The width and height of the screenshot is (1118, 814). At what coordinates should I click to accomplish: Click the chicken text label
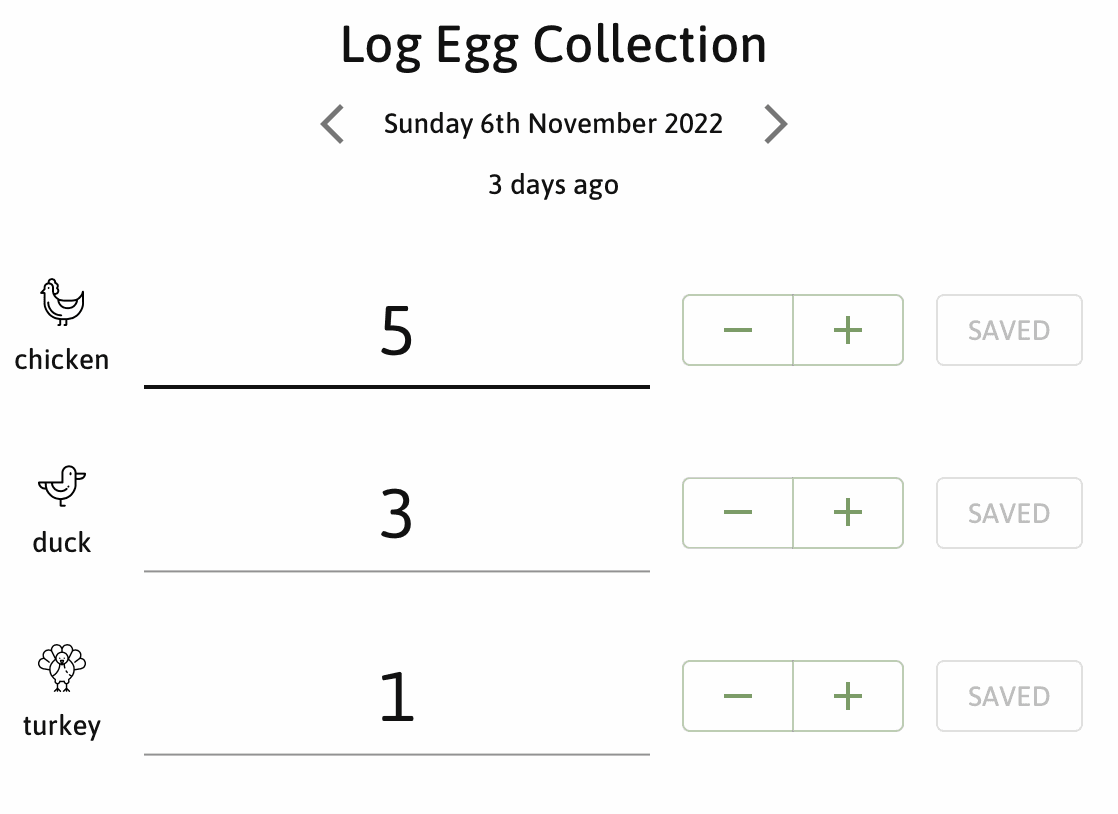click(62, 360)
